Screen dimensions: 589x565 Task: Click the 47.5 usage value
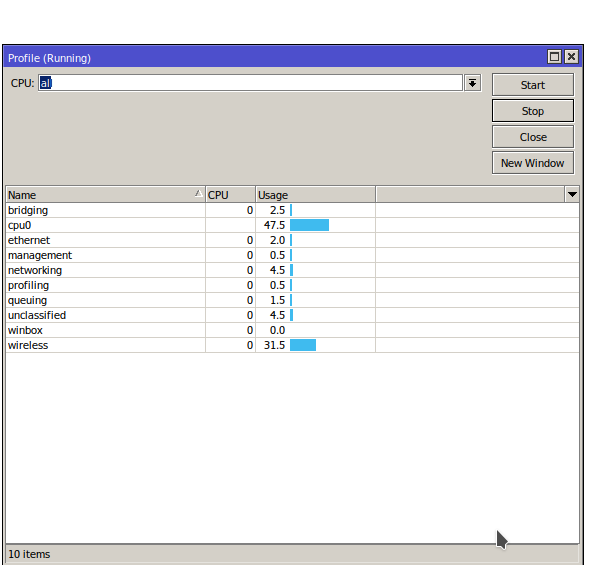(x=274, y=225)
